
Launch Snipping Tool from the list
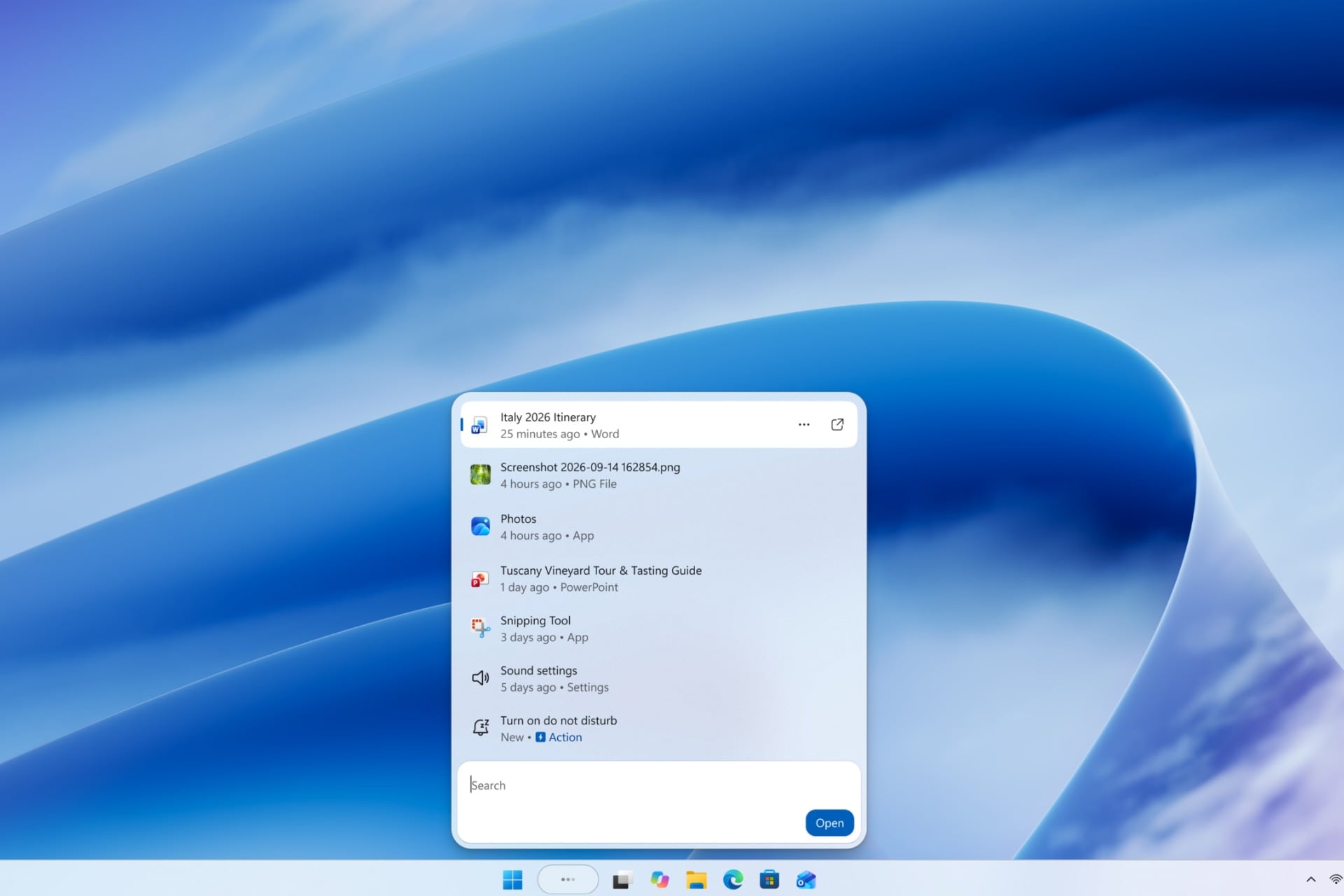click(x=658, y=629)
